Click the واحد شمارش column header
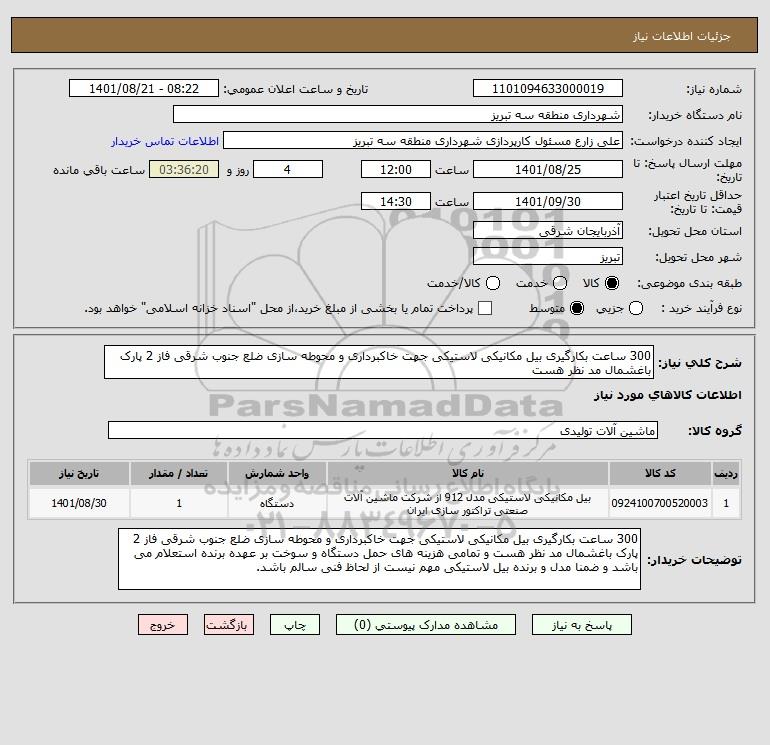 tap(277, 473)
